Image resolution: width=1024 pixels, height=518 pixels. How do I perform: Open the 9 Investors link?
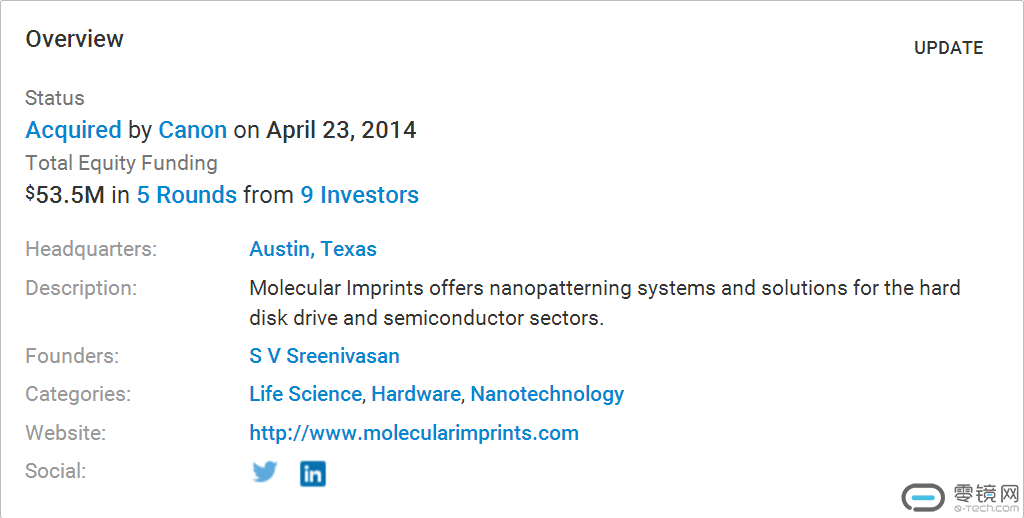[x=360, y=195]
